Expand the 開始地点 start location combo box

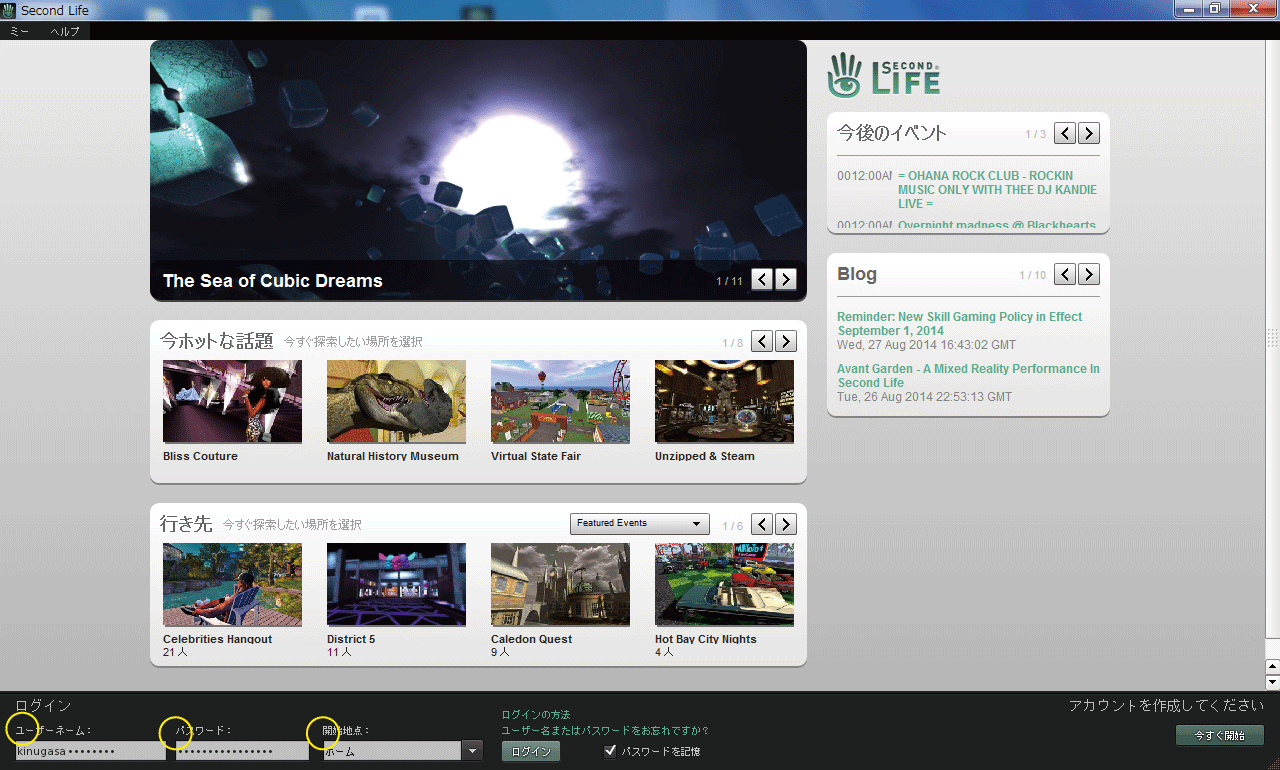[x=472, y=751]
